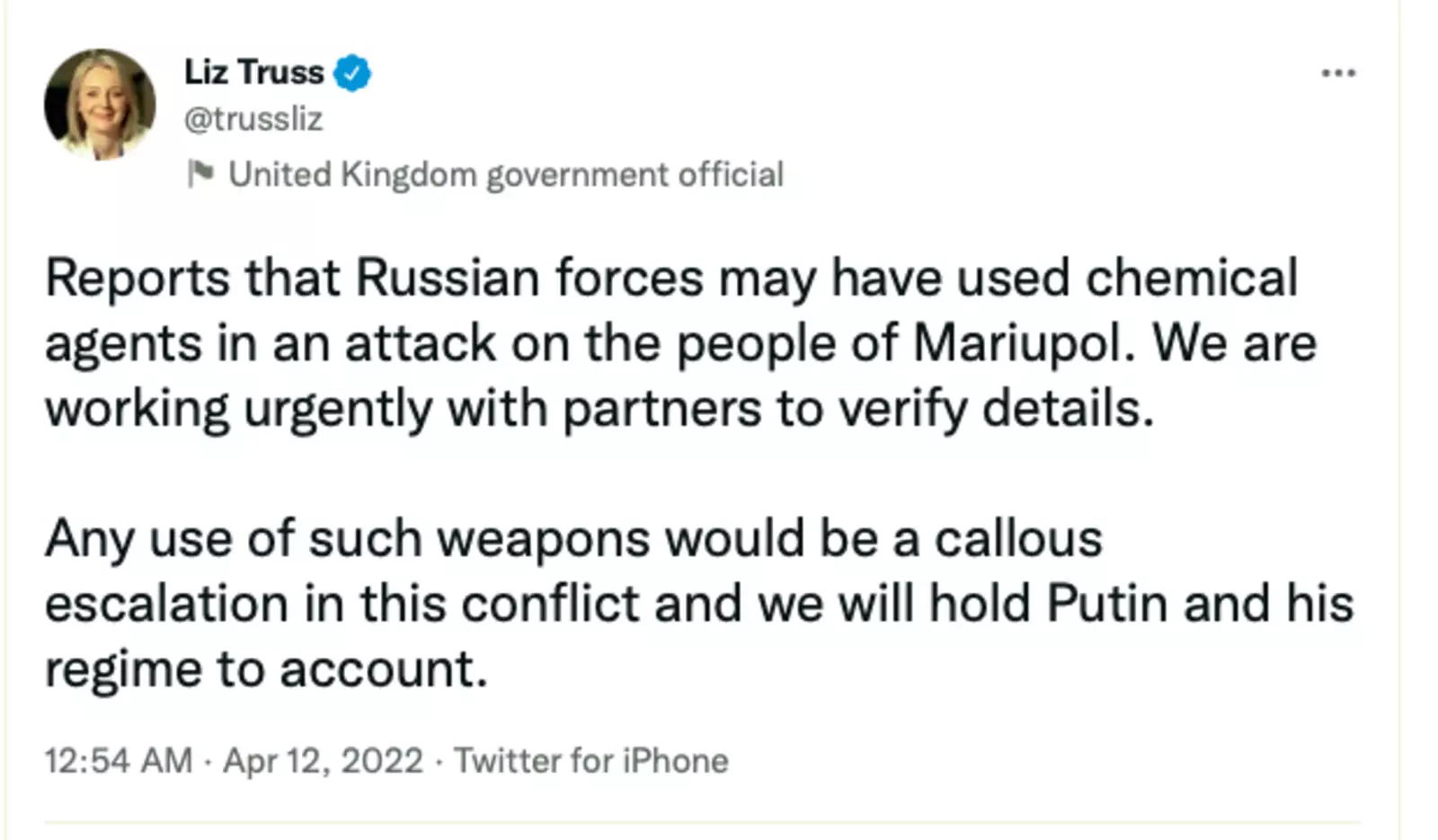Click the word "Putin" in the tweet
The width and height of the screenshot is (1438, 840).
tap(1107, 603)
